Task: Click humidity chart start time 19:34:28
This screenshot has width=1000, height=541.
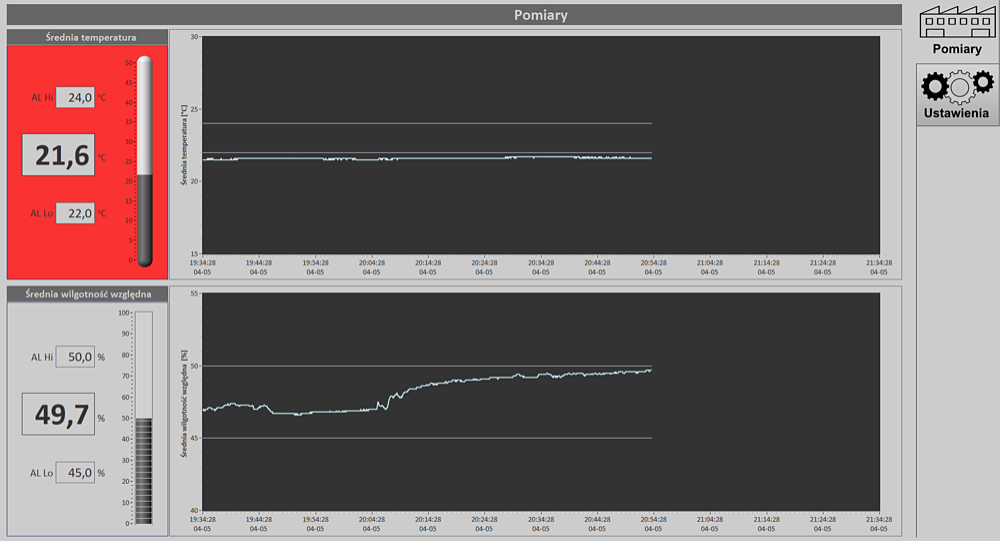Action: (202, 520)
